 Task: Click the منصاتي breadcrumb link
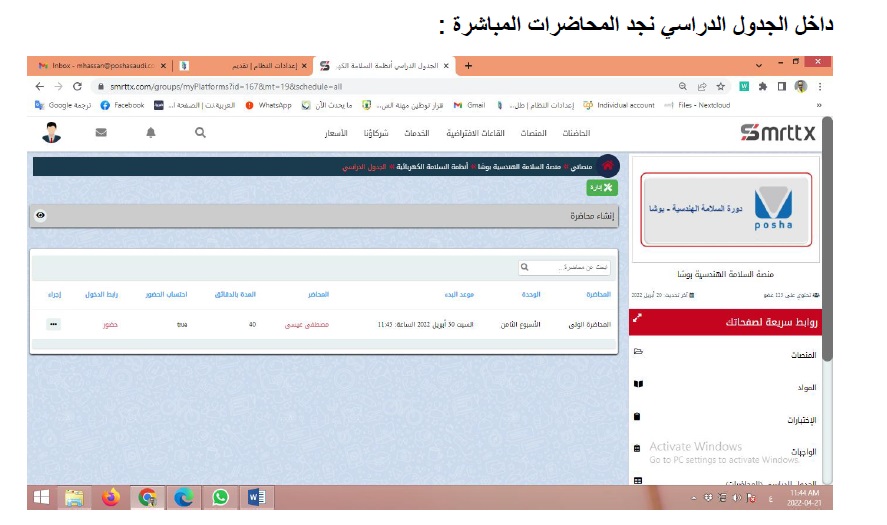(581, 167)
